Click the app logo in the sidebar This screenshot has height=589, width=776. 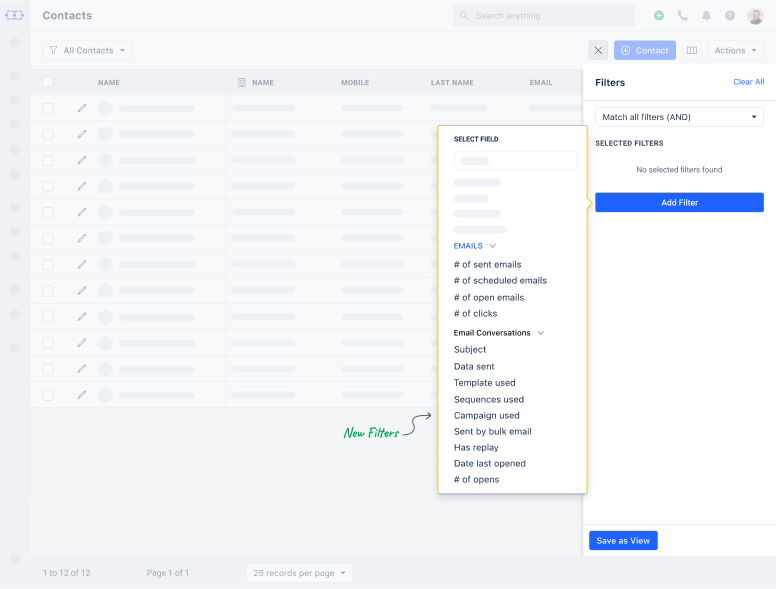pos(14,15)
